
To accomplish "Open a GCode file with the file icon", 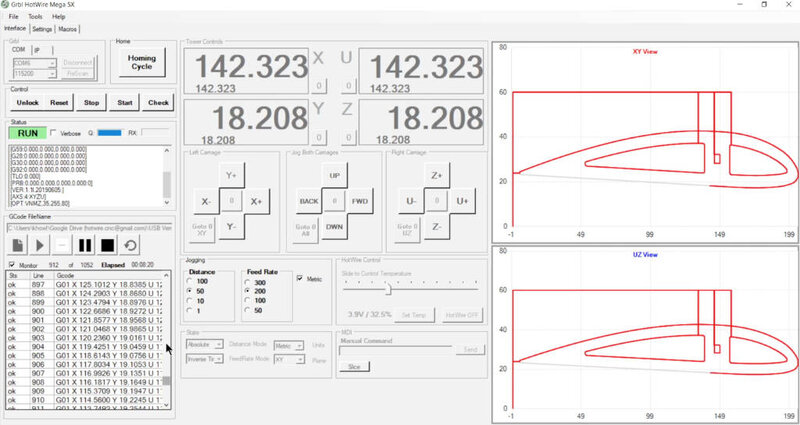I will click(17, 245).
